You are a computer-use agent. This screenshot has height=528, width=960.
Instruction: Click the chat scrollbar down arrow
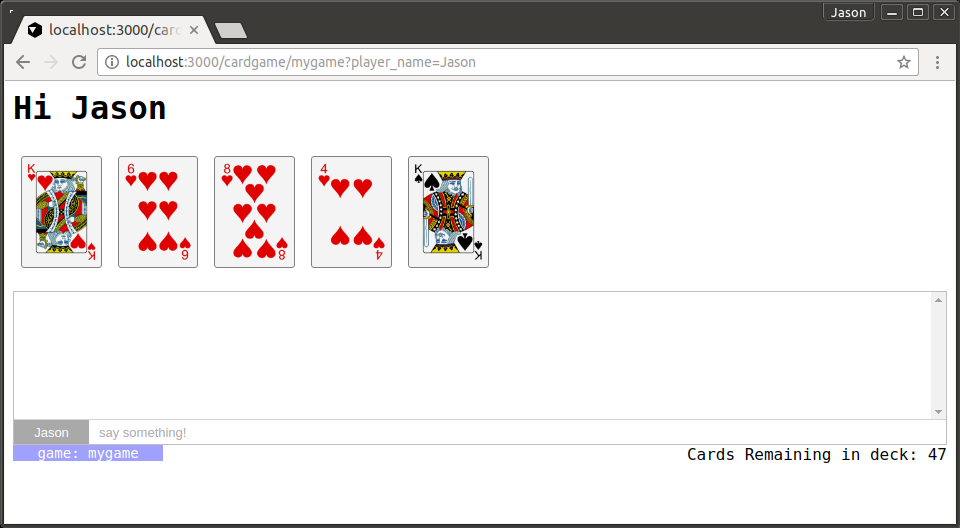938,412
